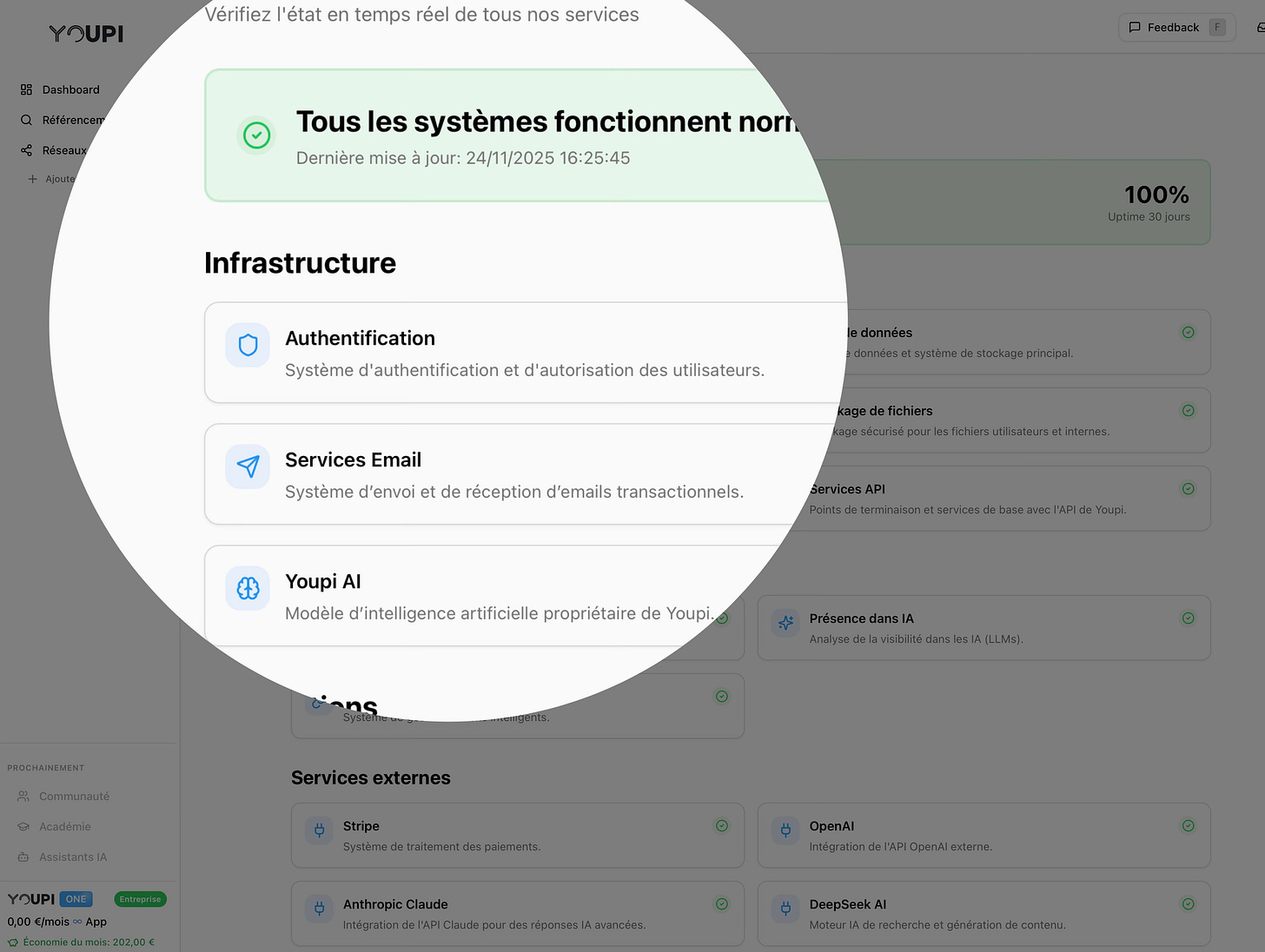Select the Services Email paper plane icon

[248, 466]
